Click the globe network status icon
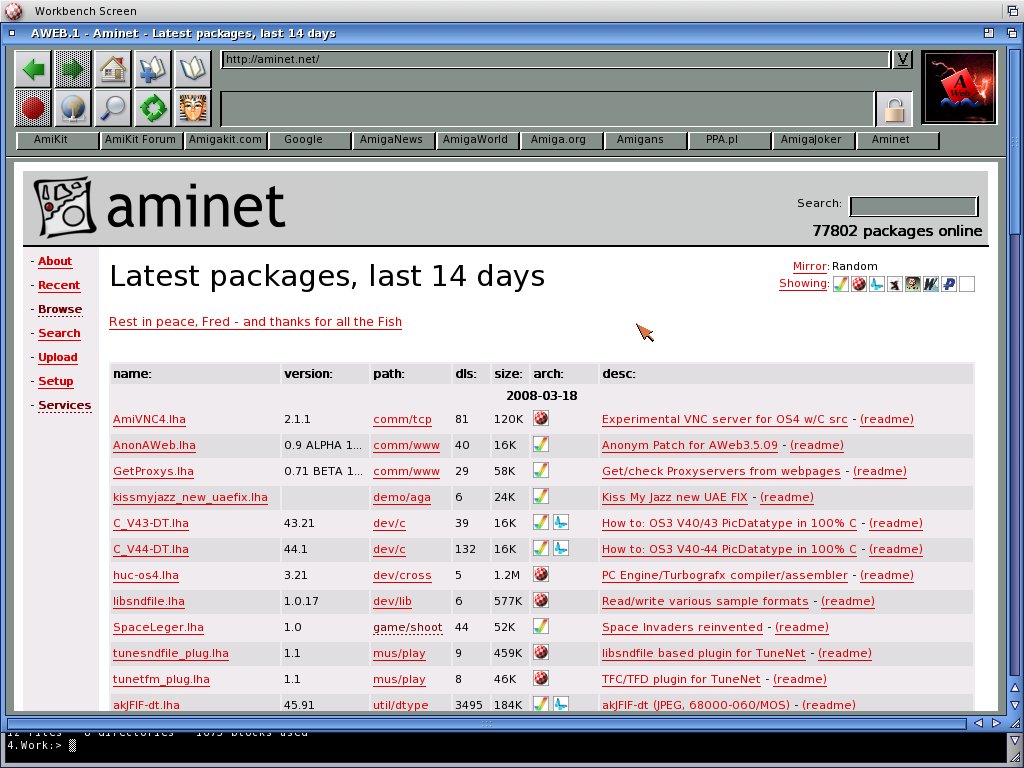This screenshot has height=768, width=1024. [72, 108]
